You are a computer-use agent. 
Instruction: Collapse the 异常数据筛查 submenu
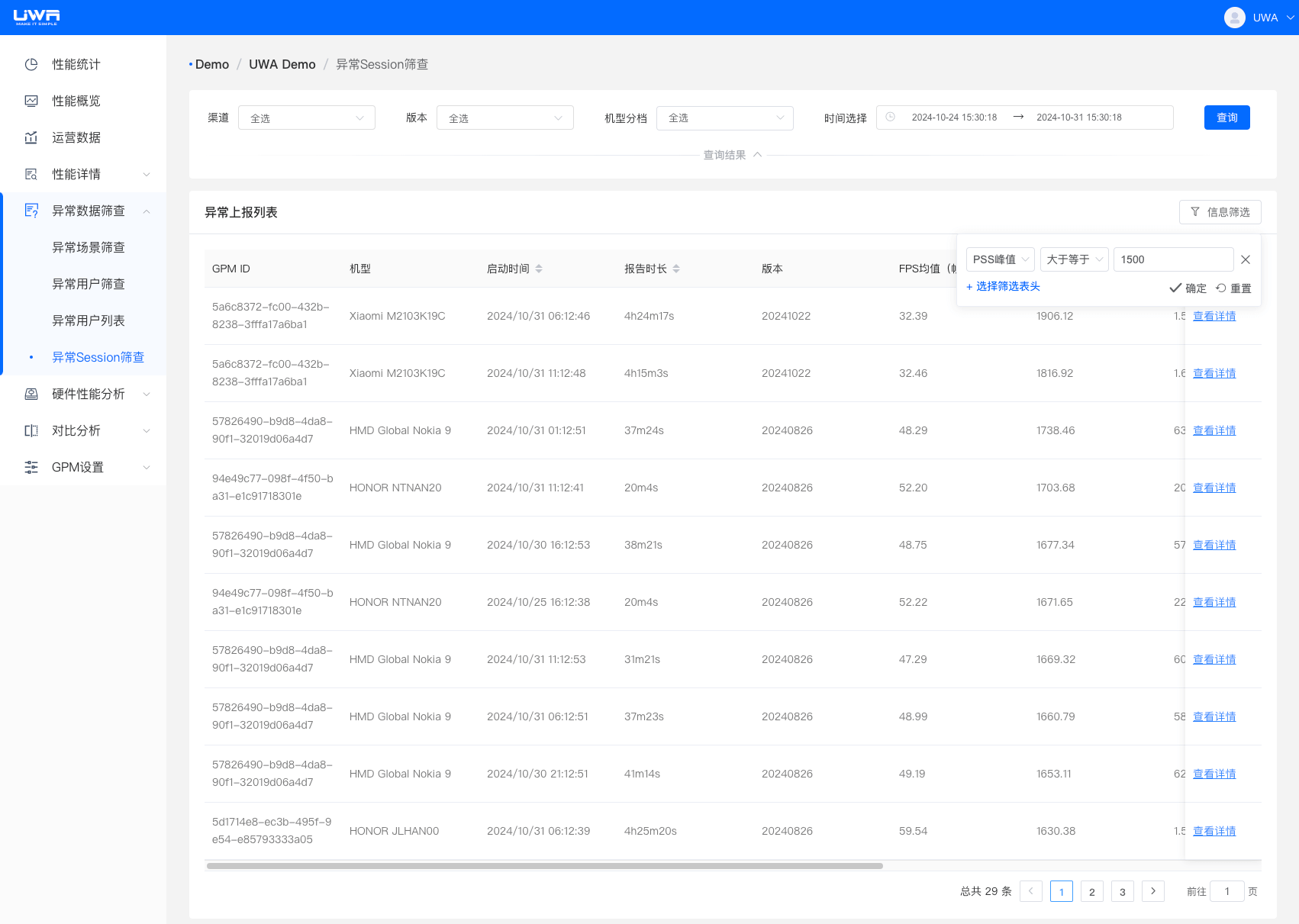coord(147,211)
